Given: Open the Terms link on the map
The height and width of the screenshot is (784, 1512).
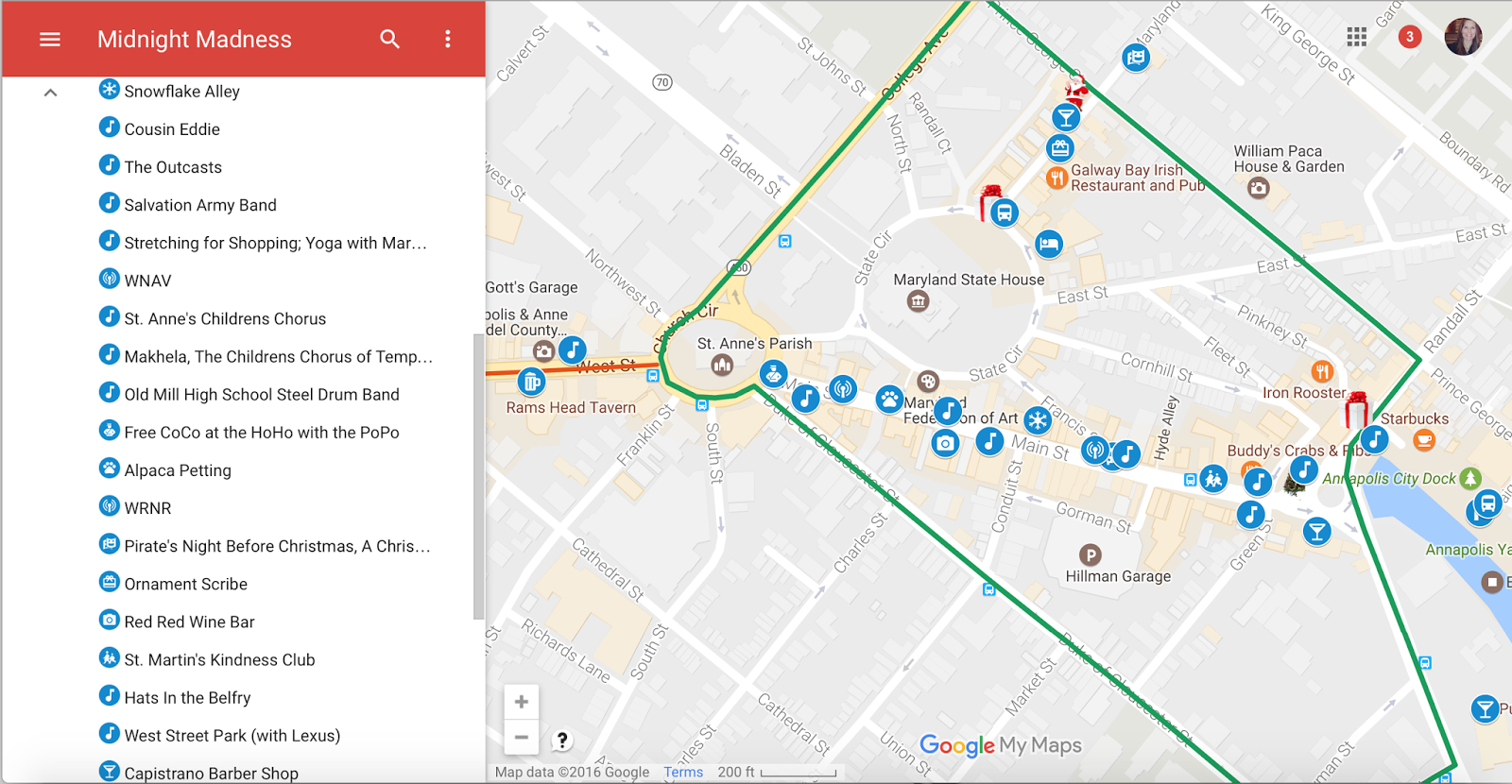Looking at the screenshot, I should click(683, 772).
